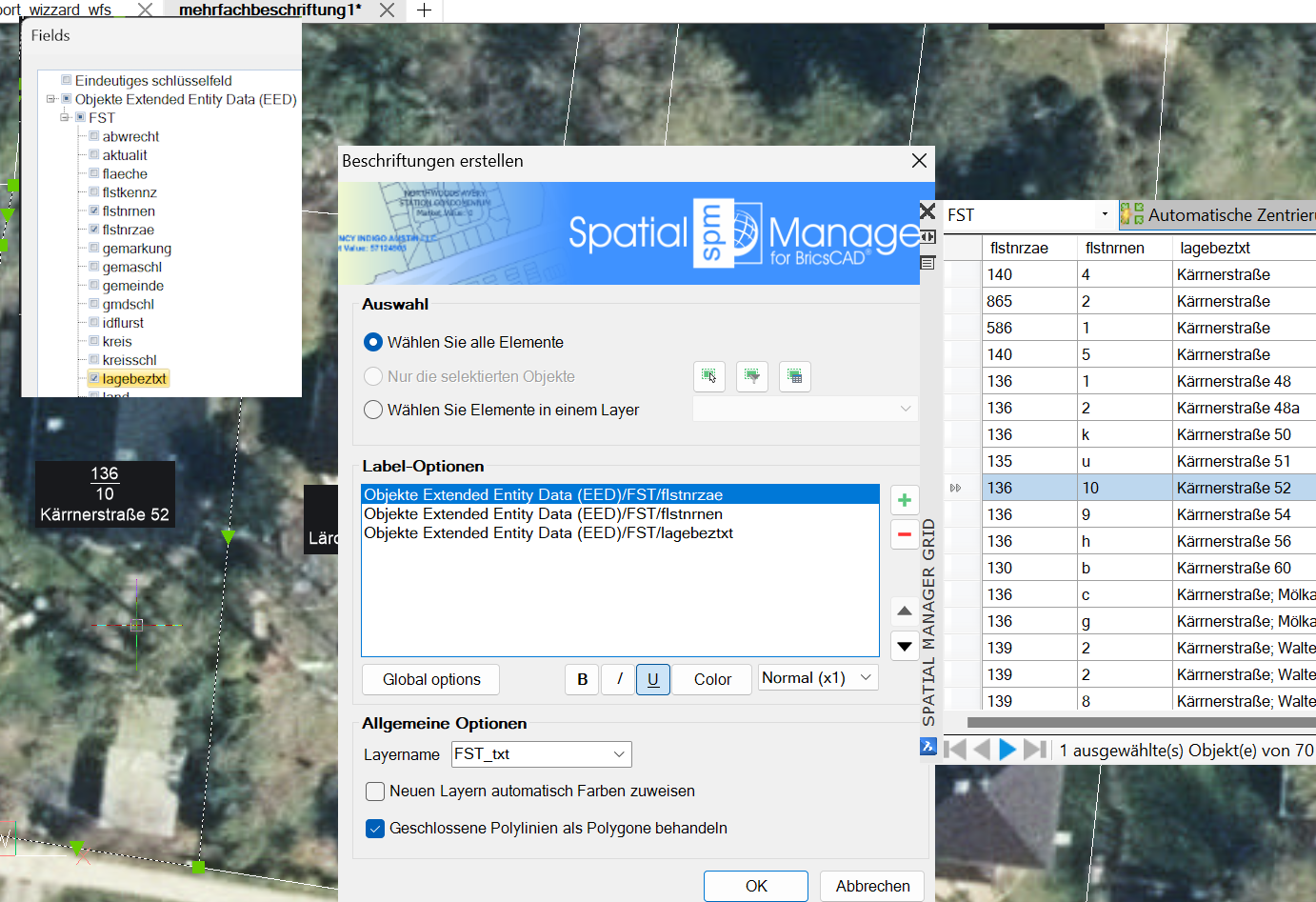The height and width of the screenshot is (902, 1316).
Task: Click the green plus add label icon
Action: pyautogui.click(x=904, y=500)
